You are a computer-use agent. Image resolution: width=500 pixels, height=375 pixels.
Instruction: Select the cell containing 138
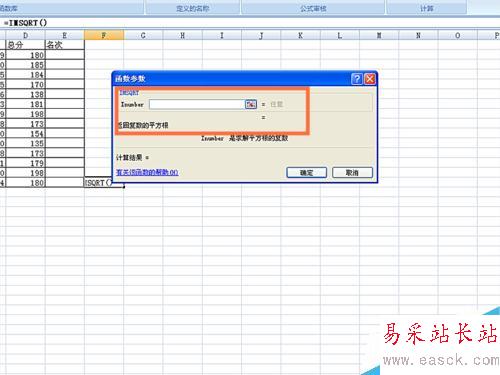[25, 94]
